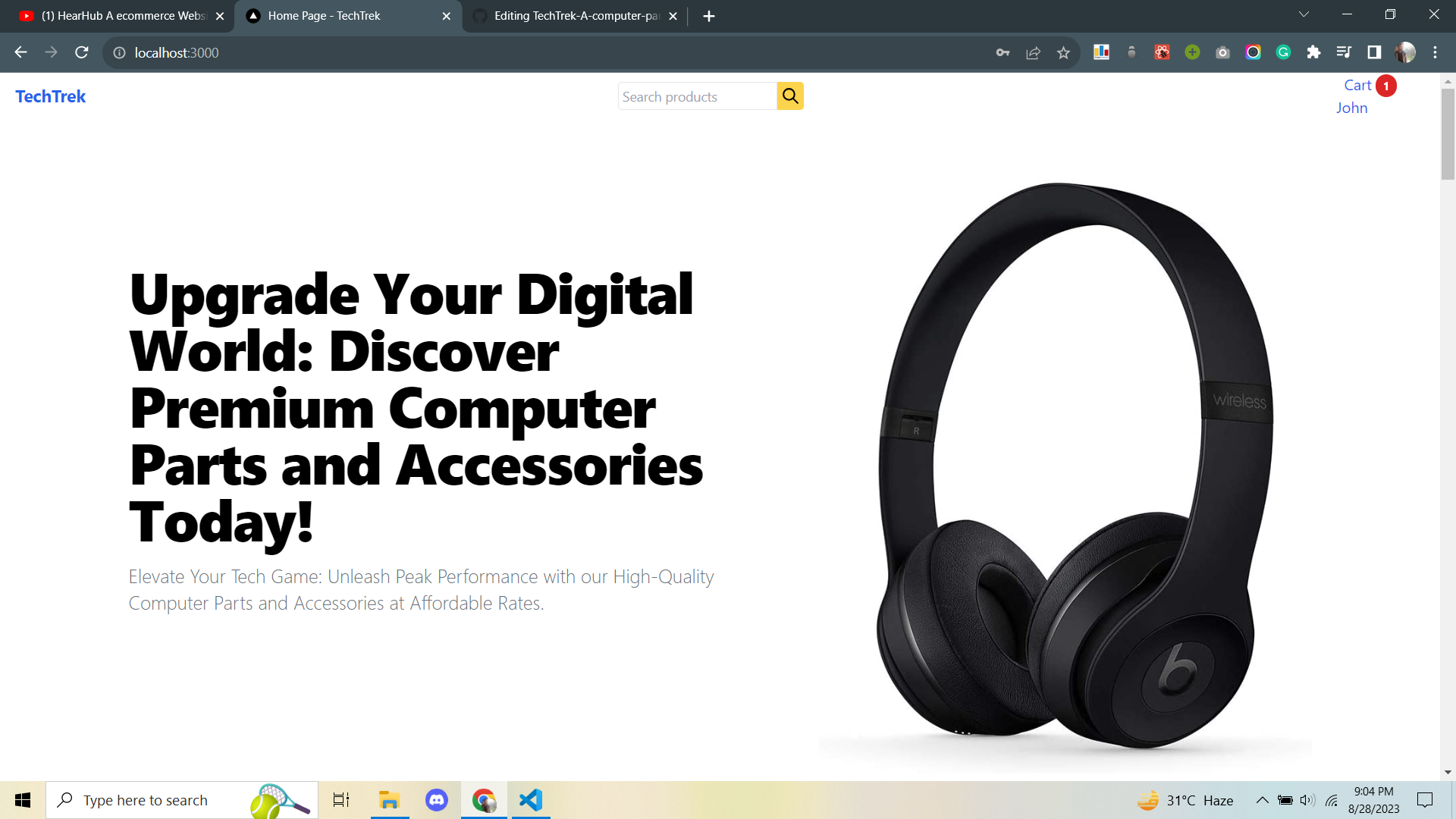This screenshot has width=1456, height=819.
Task: Click the screenshot camera extension icon
Action: pyautogui.click(x=1222, y=52)
